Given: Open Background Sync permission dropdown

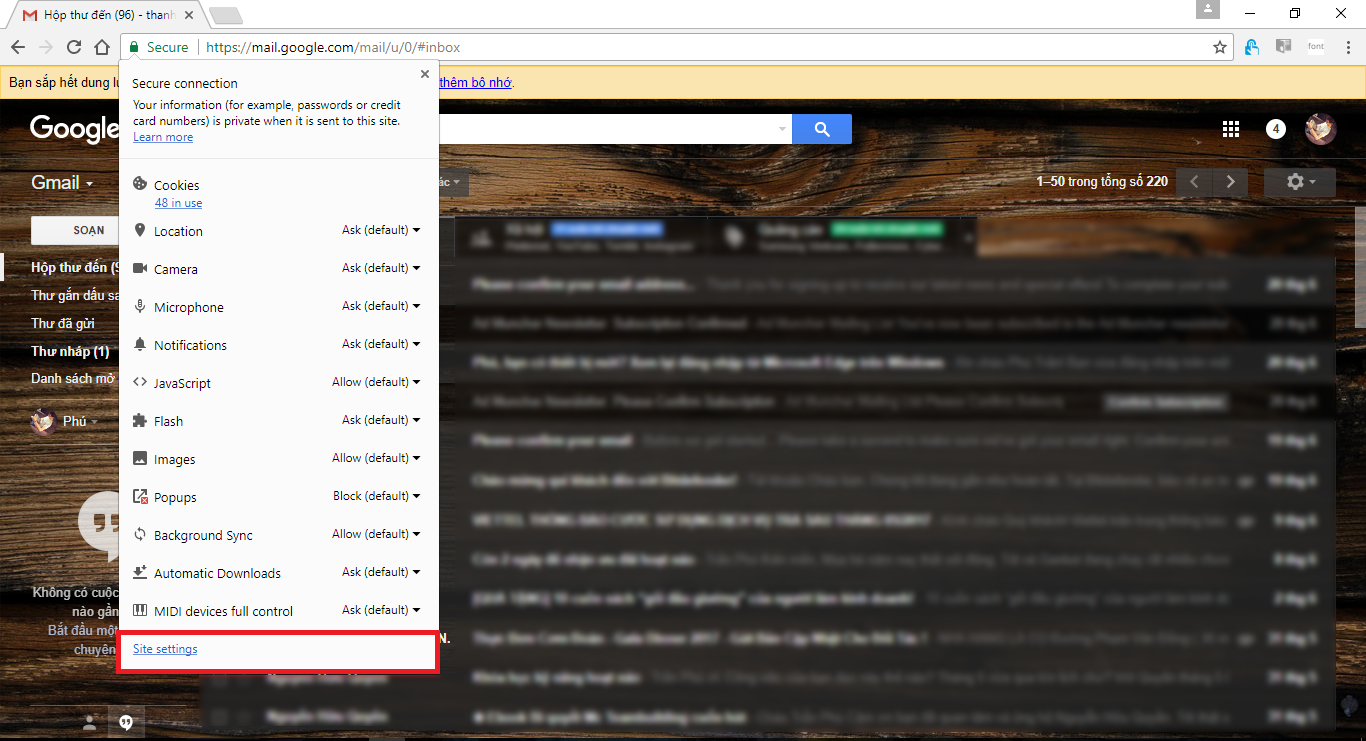Looking at the screenshot, I should pos(376,534).
